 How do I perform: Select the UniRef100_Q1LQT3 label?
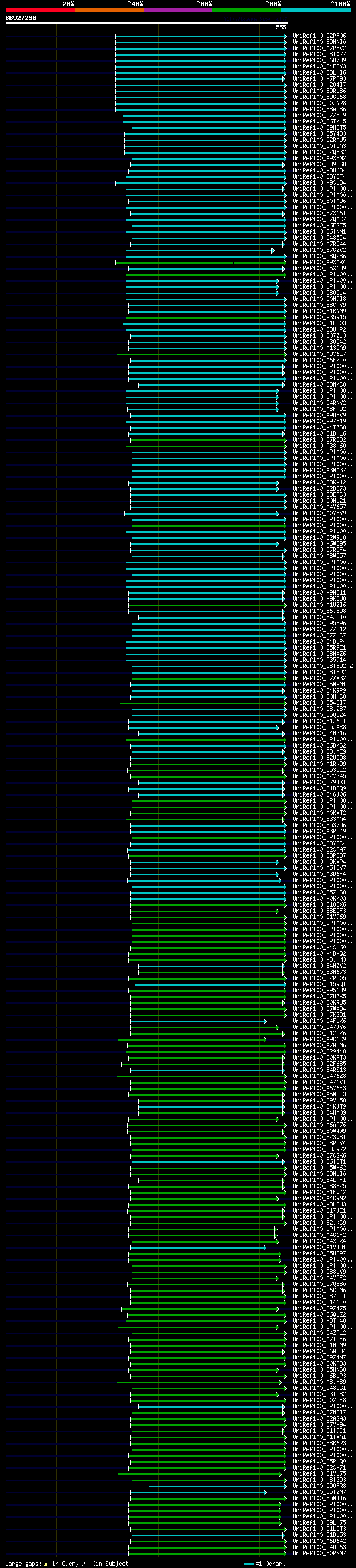(x=319, y=1529)
